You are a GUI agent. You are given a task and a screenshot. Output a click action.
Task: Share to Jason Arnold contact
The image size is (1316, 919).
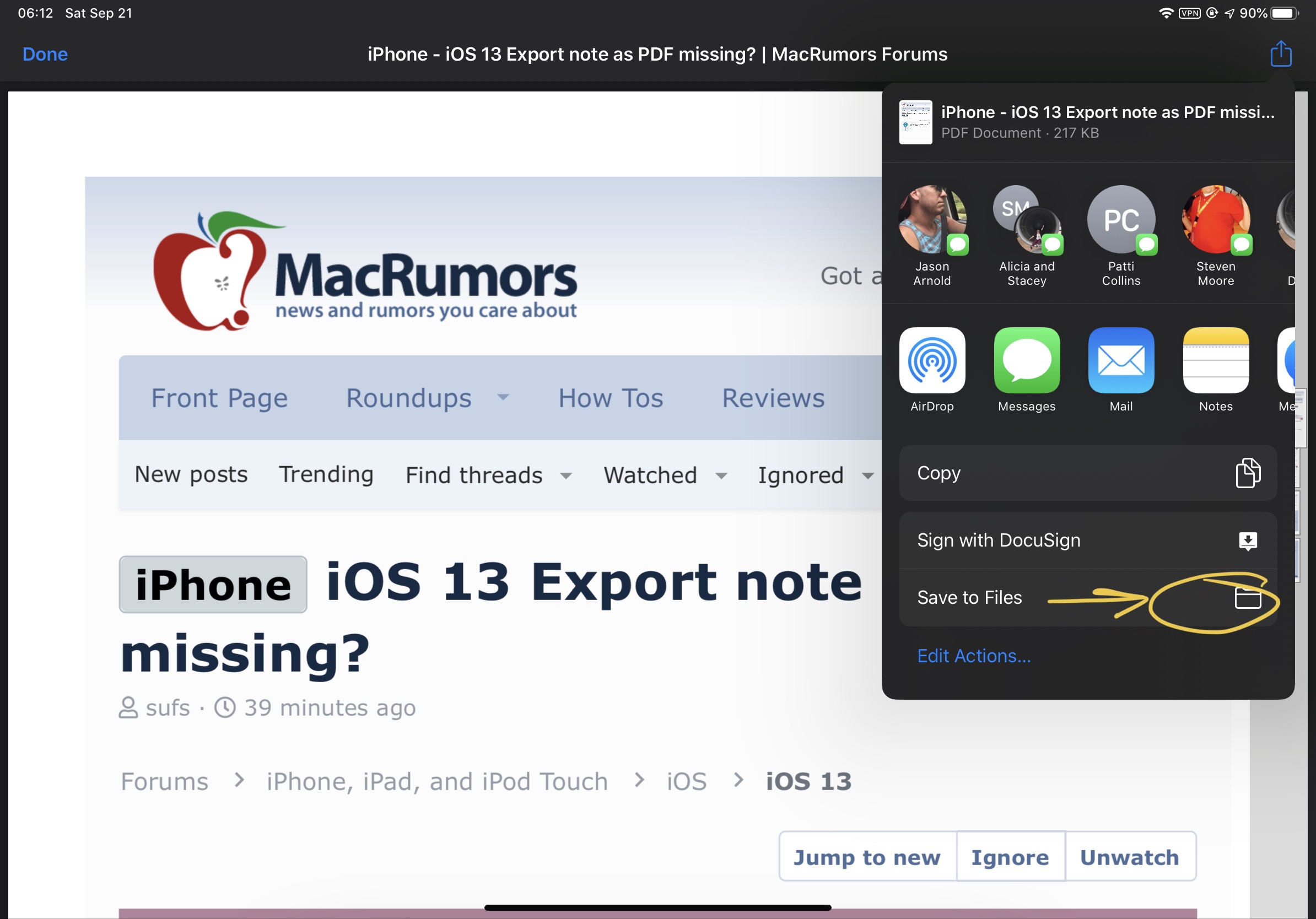932,235
